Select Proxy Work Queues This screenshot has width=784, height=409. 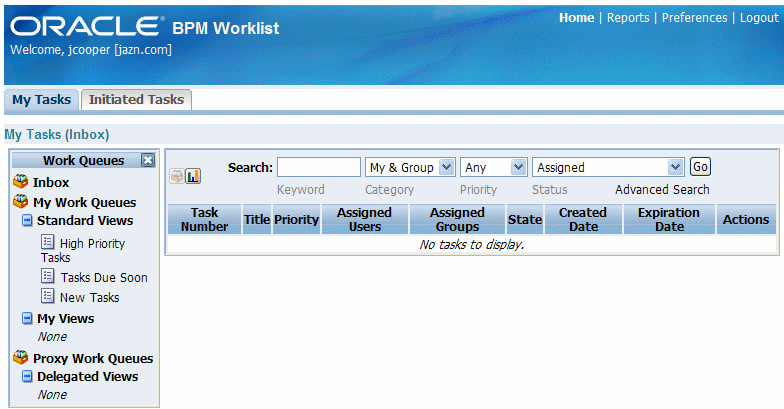click(x=93, y=358)
